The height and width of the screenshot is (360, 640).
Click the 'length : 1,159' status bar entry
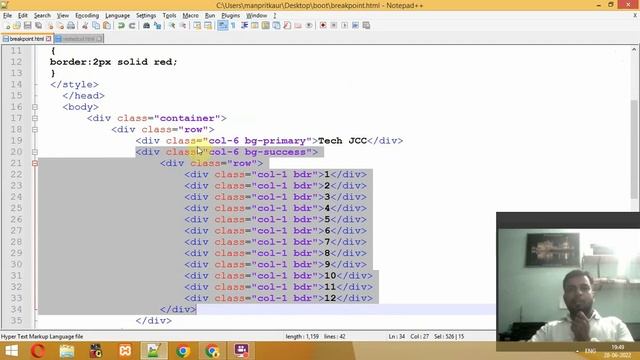coord(302,337)
